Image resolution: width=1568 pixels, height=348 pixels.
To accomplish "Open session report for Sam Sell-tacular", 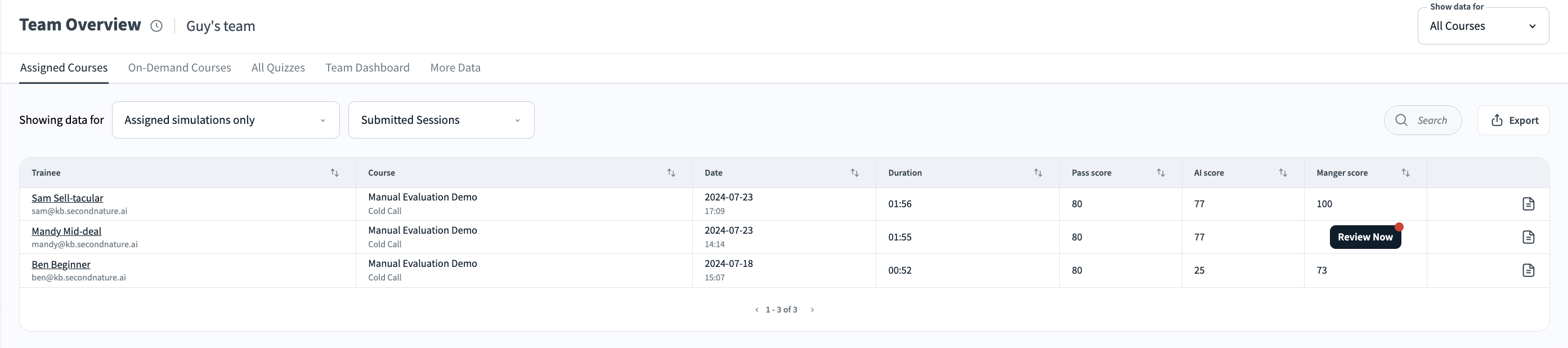I will point(1528,203).
